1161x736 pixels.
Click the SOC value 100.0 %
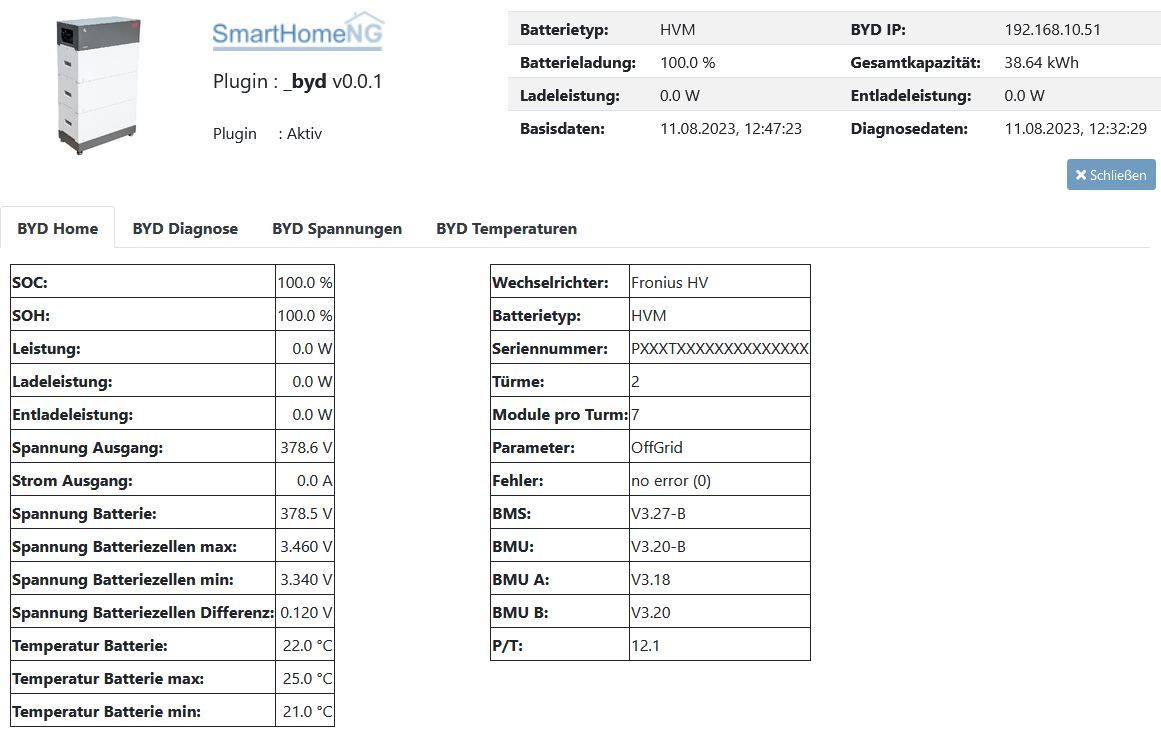304,282
